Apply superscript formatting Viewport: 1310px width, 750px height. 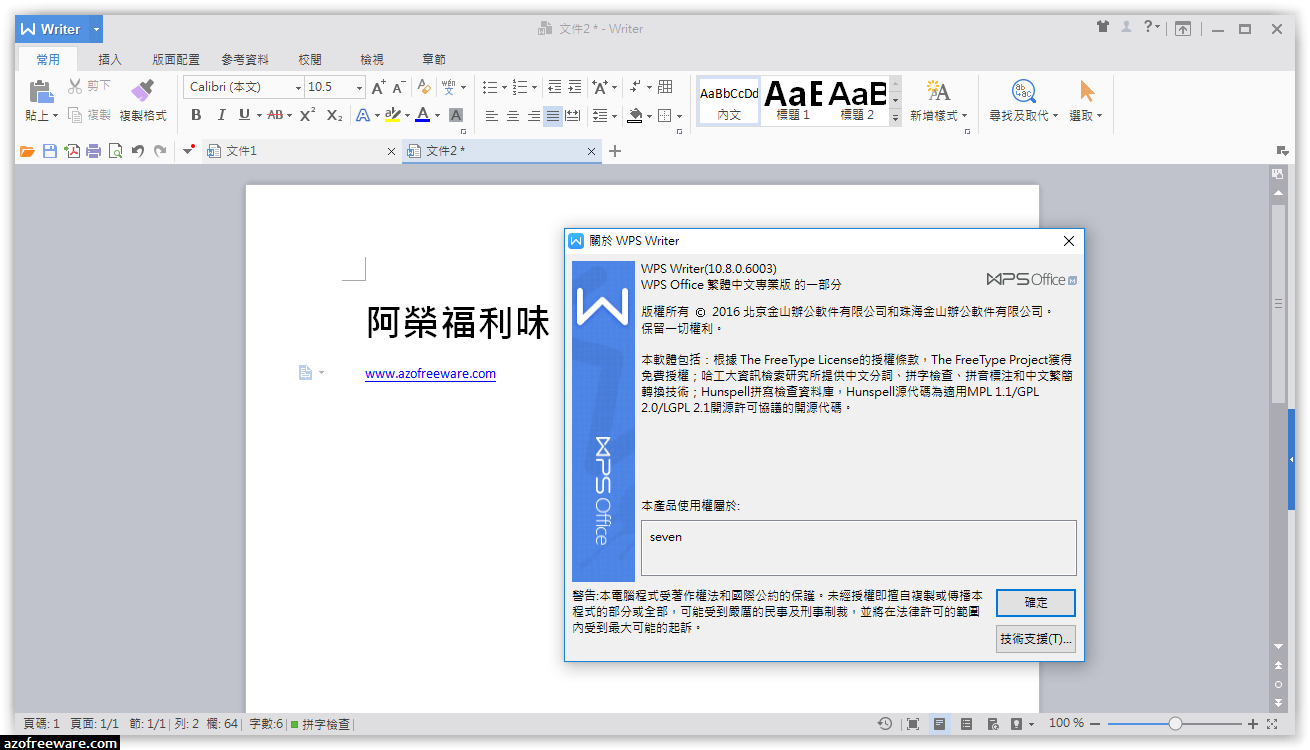coord(307,115)
